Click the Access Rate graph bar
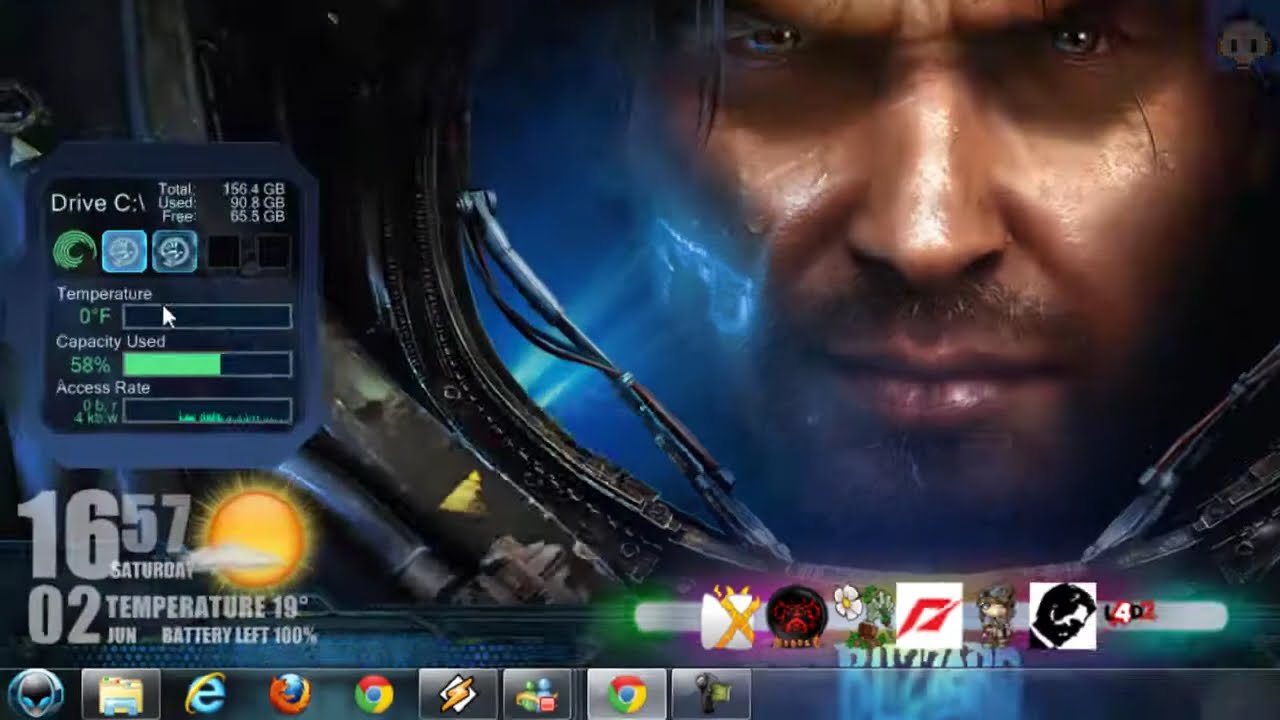1280x720 pixels. click(207, 411)
